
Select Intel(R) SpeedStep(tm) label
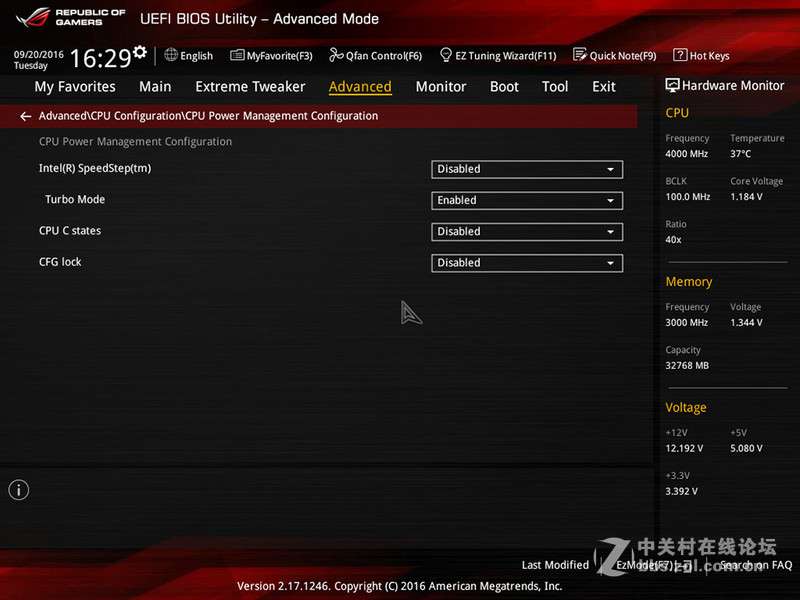pos(95,168)
